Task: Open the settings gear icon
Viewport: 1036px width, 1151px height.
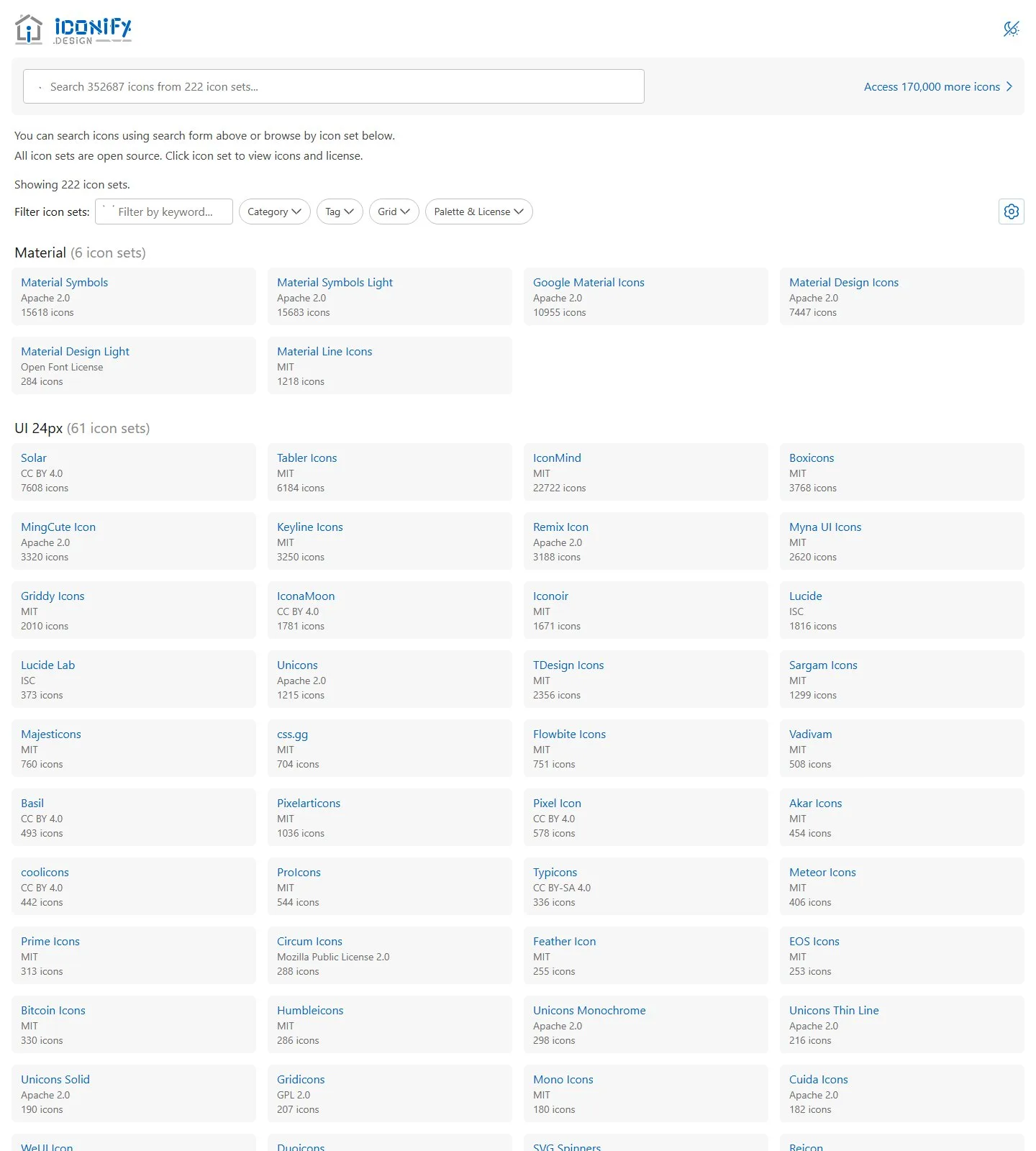Action: [x=1012, y=211]
